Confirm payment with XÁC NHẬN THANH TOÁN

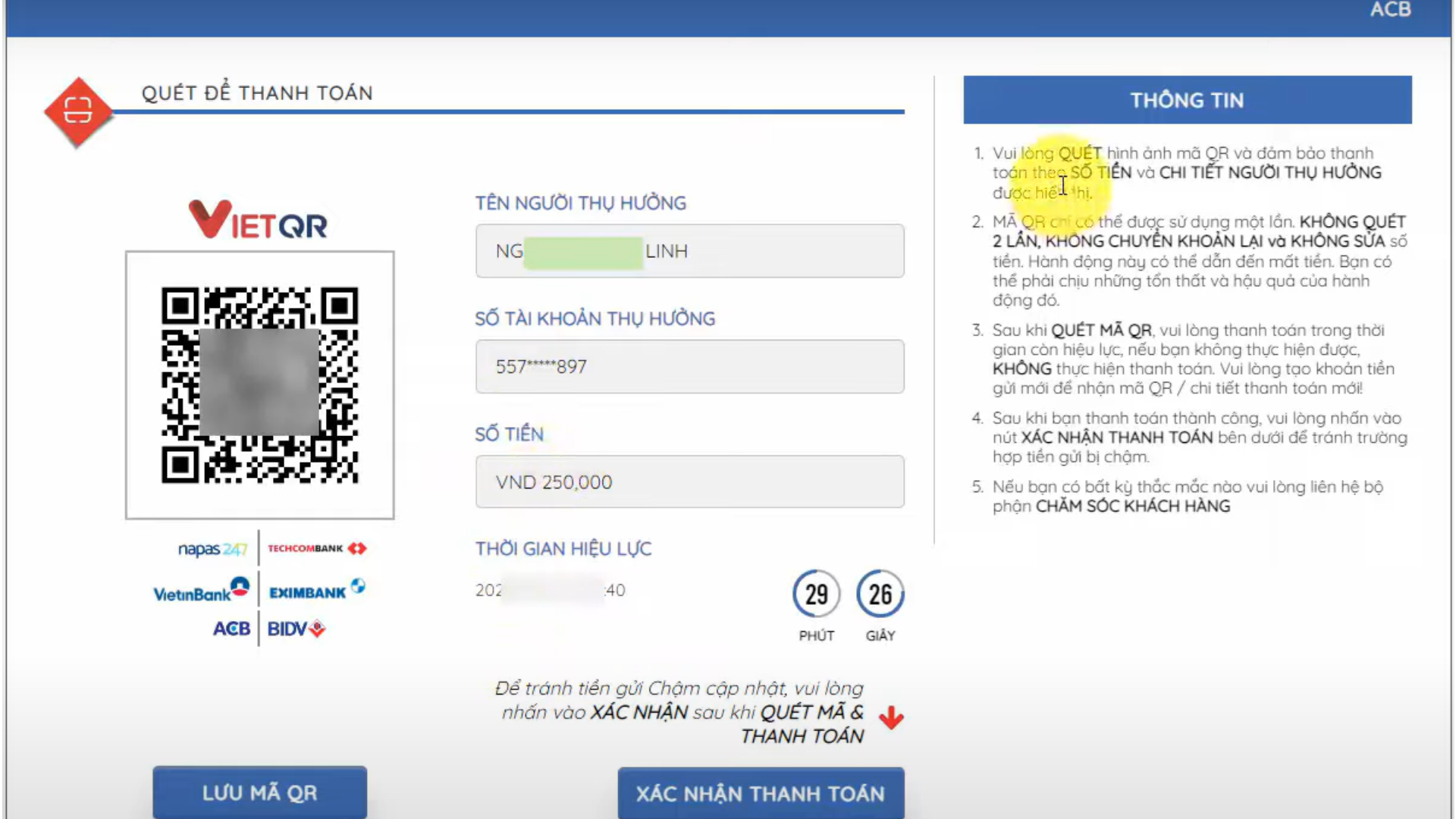[x=761, y=793]
